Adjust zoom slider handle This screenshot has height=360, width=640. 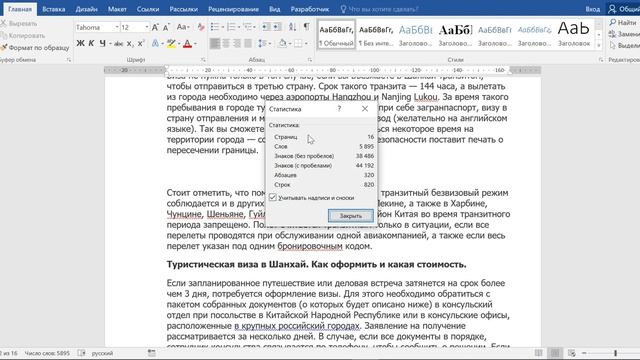tap(616, 353)
